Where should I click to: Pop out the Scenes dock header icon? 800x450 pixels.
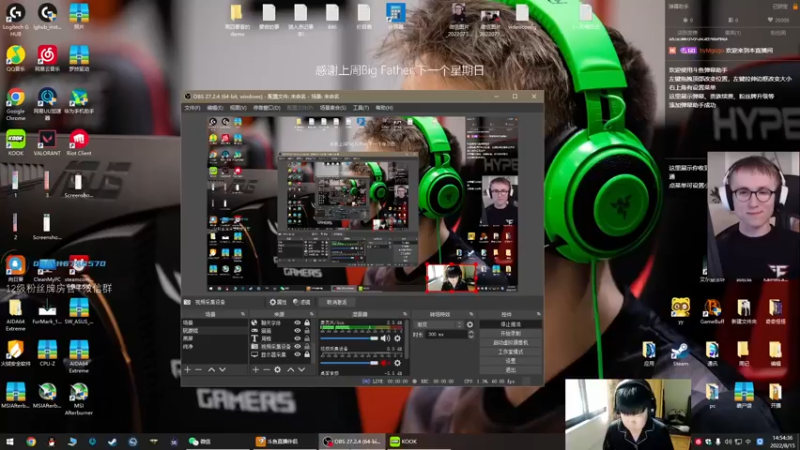[x=243, y=314]
